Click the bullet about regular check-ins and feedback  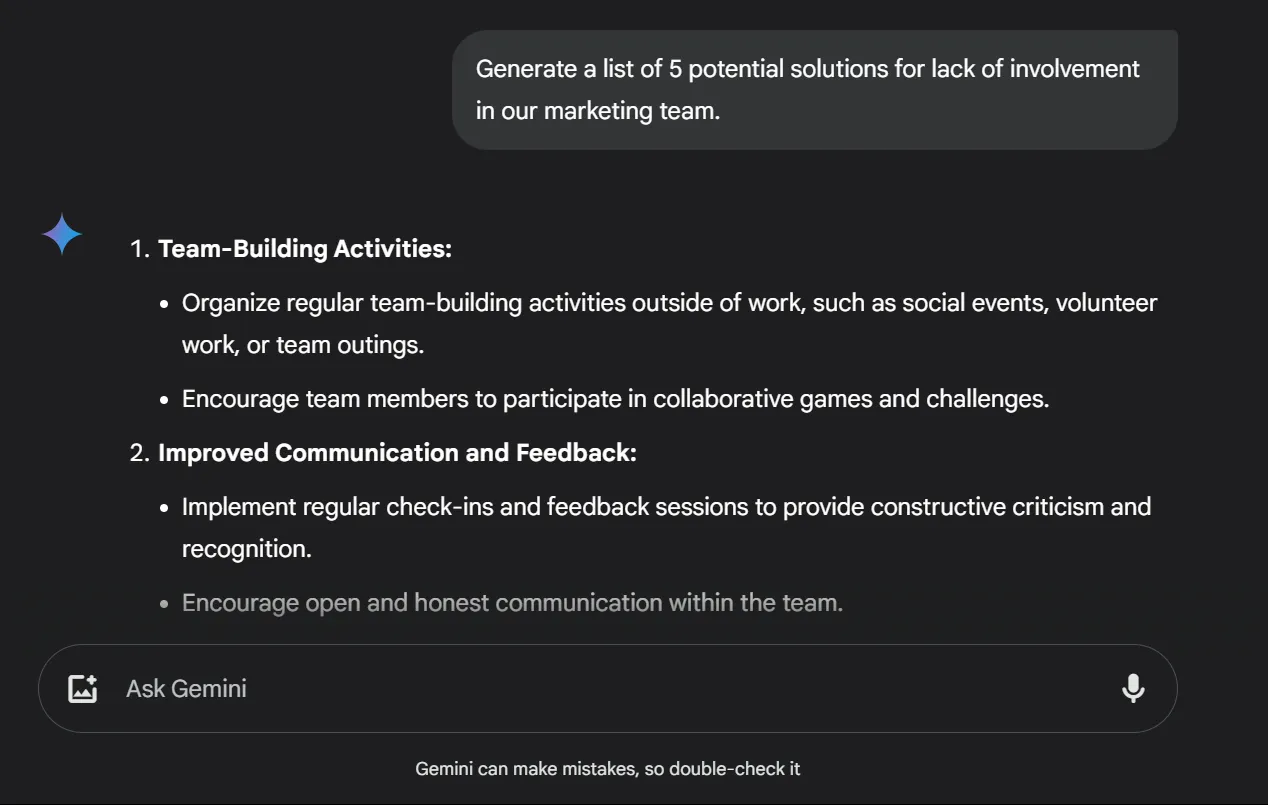tap(666, 528)
